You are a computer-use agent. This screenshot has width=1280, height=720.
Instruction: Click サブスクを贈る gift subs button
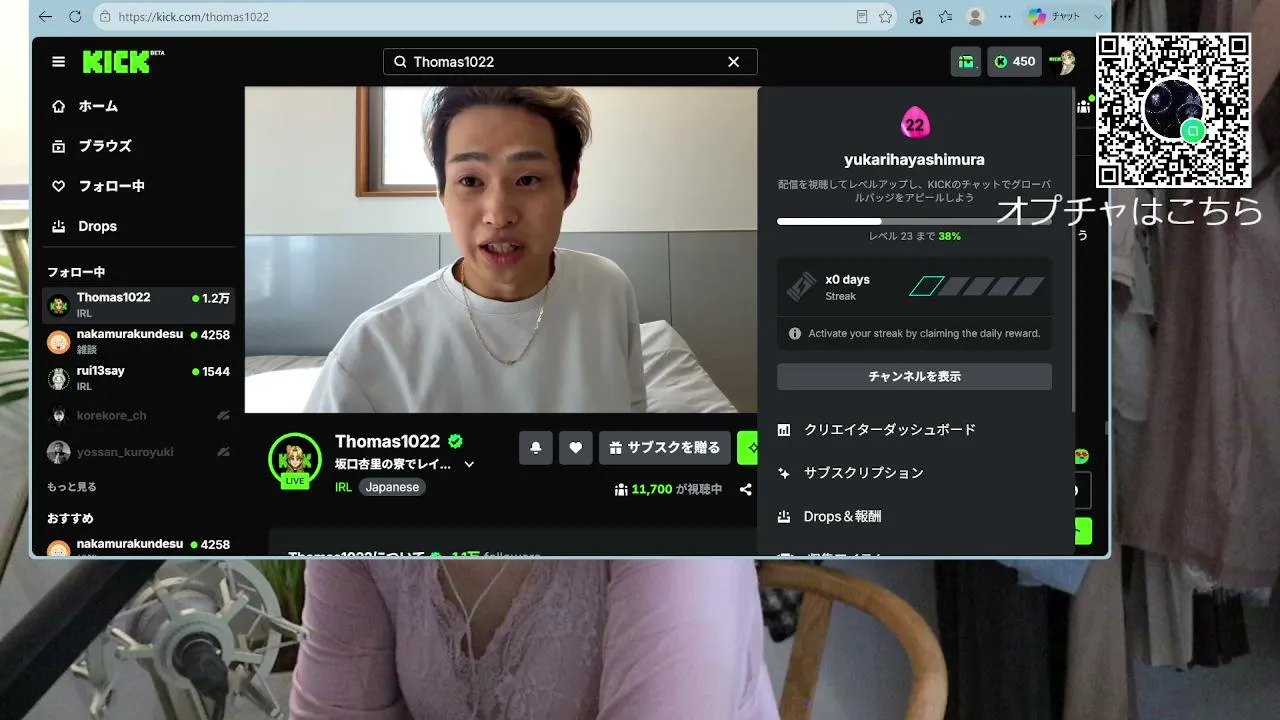coord(665,448)
